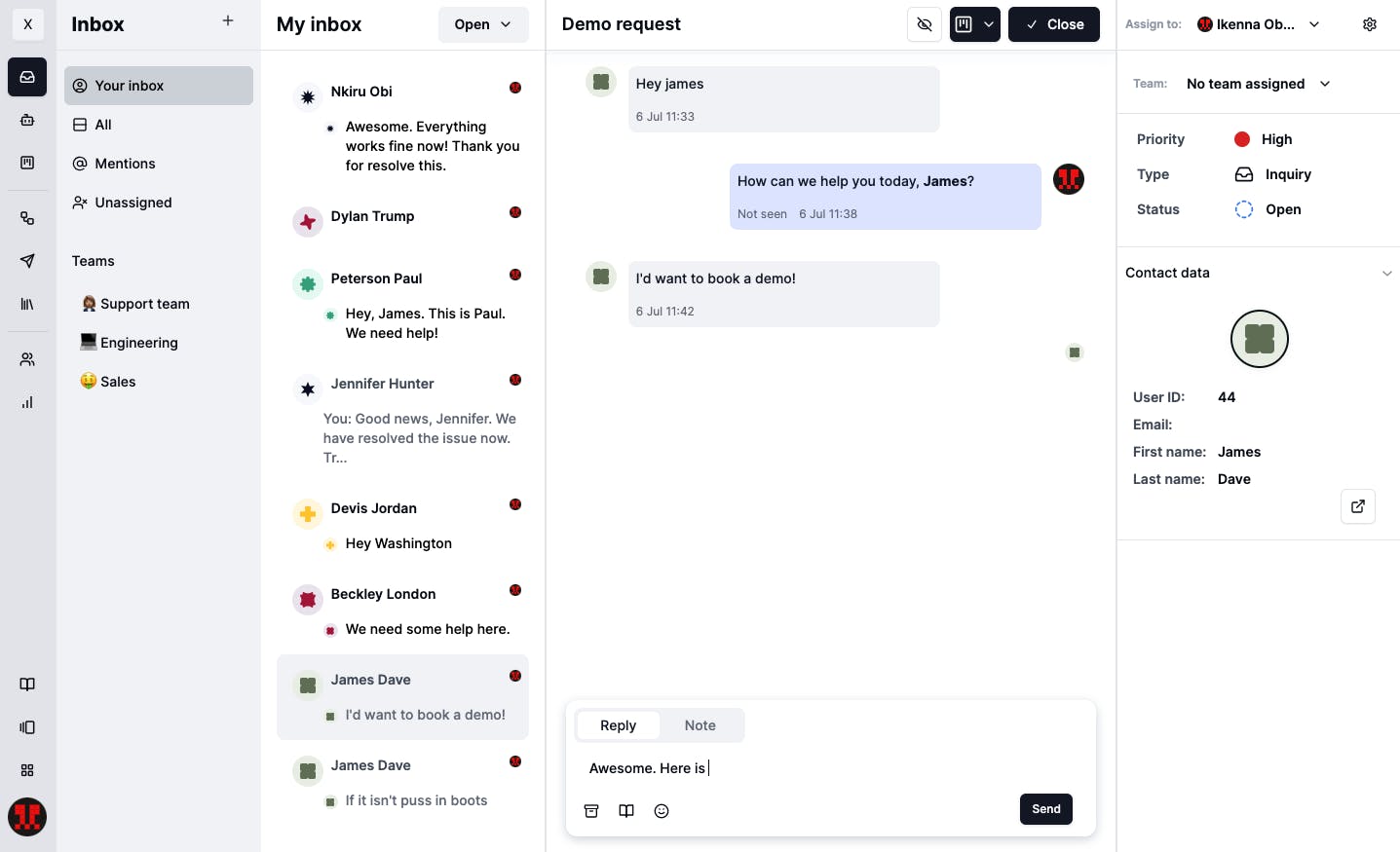Go to Mentions in inbox menu
The width and height of the screenshot is (1400, 852).
click(125, 164)
